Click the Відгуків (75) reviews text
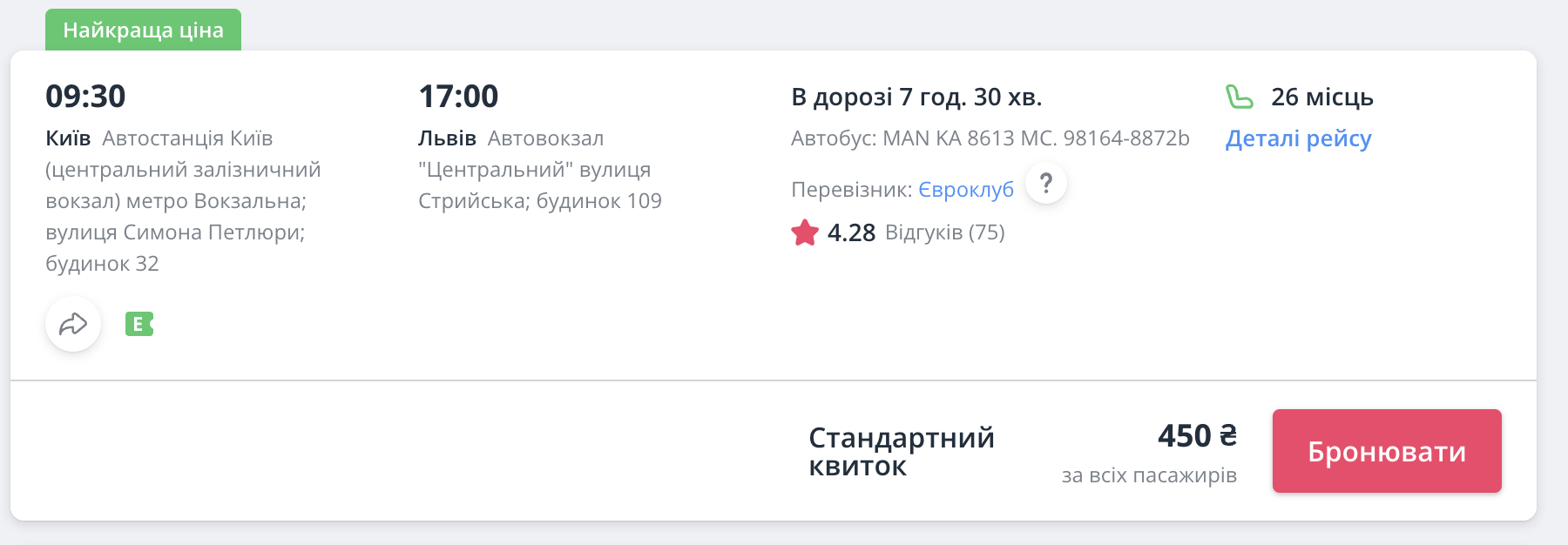The image size is (1568, 545). coord(944,232)
